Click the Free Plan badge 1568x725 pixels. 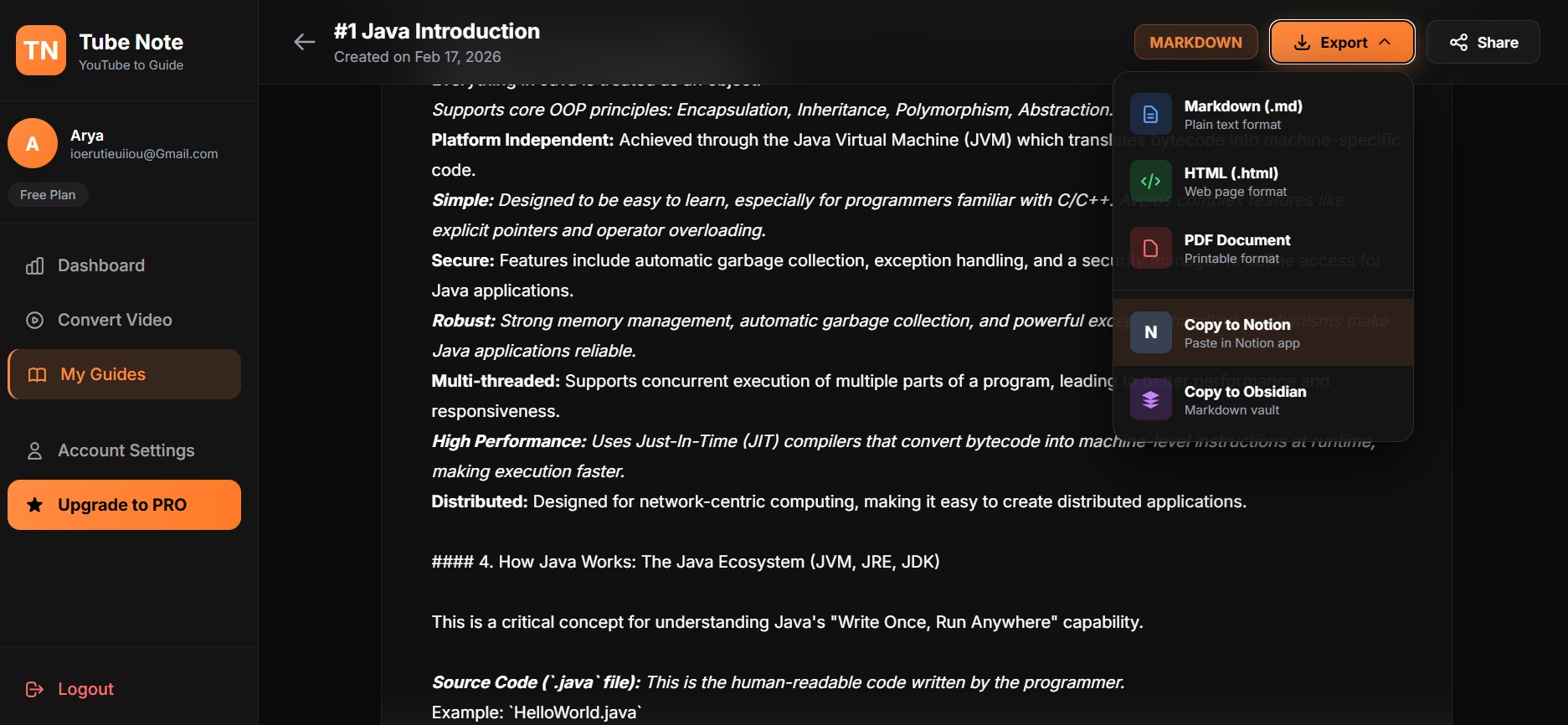(x=48, y=194)
